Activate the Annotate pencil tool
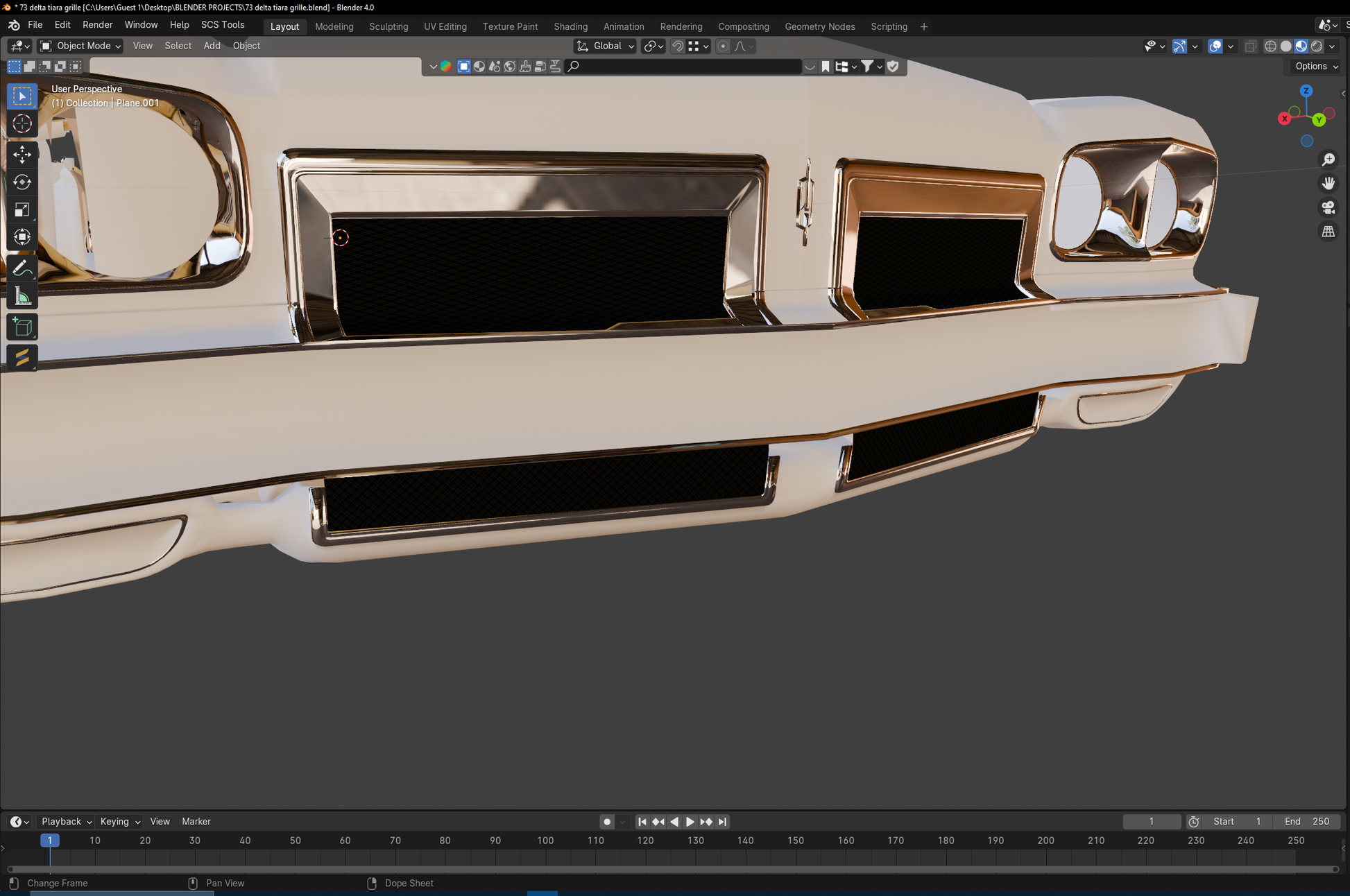The height and width of the screenshot is (896, 1350). pos(22,268)
